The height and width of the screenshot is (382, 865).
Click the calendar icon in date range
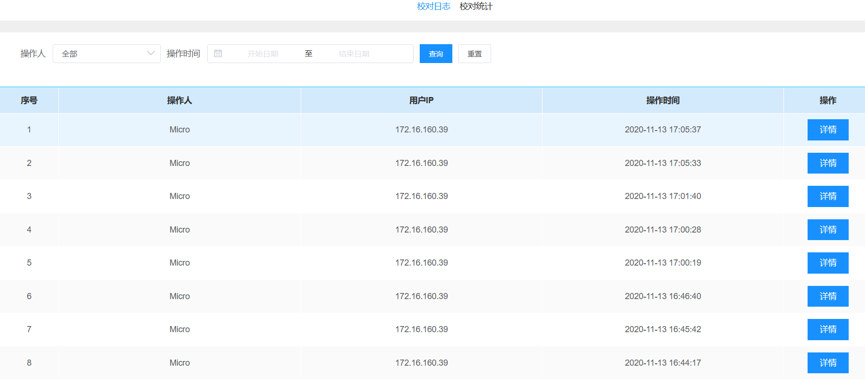click(x=217, y=54)
